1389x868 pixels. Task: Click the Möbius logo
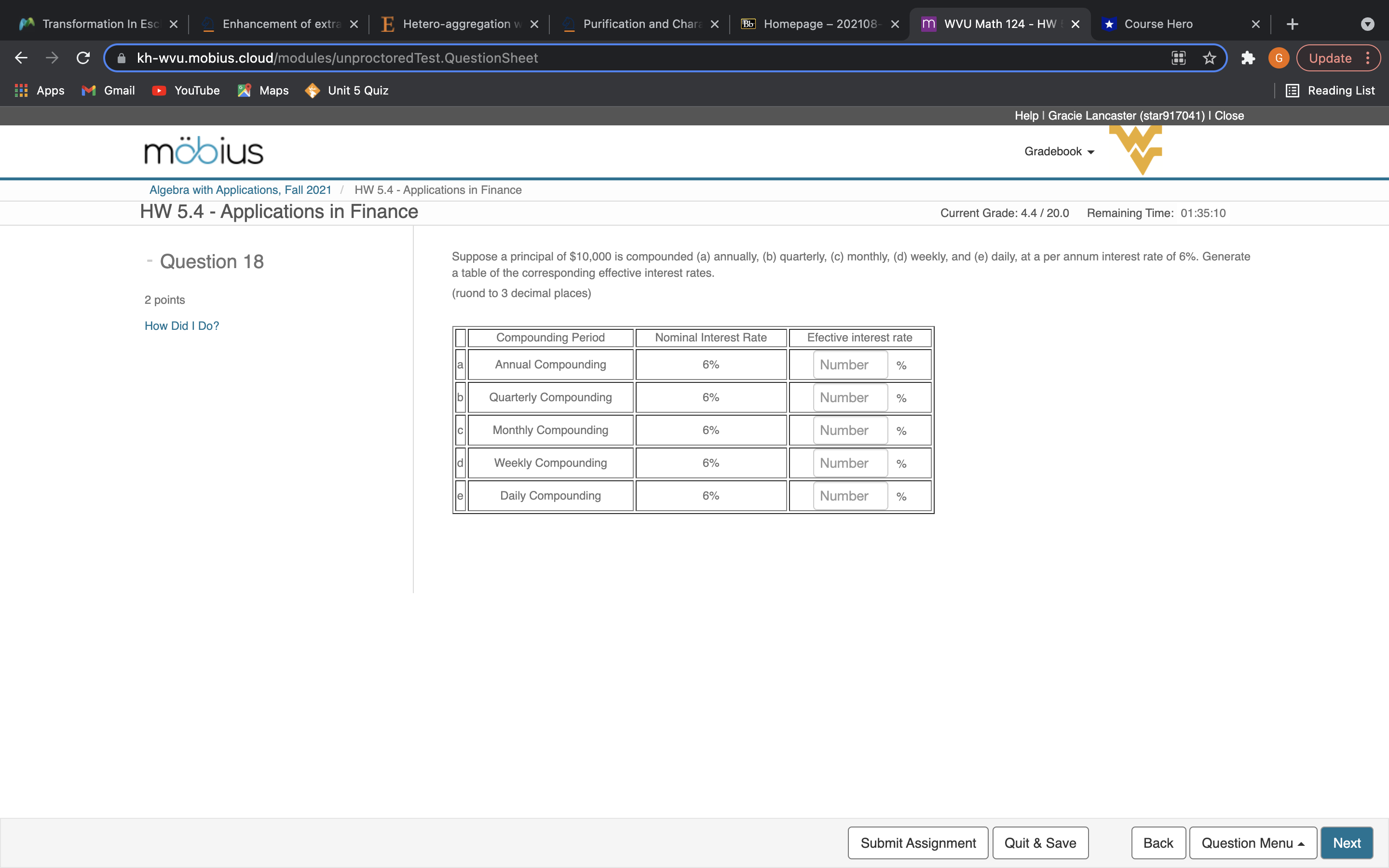tap(204, 151)
